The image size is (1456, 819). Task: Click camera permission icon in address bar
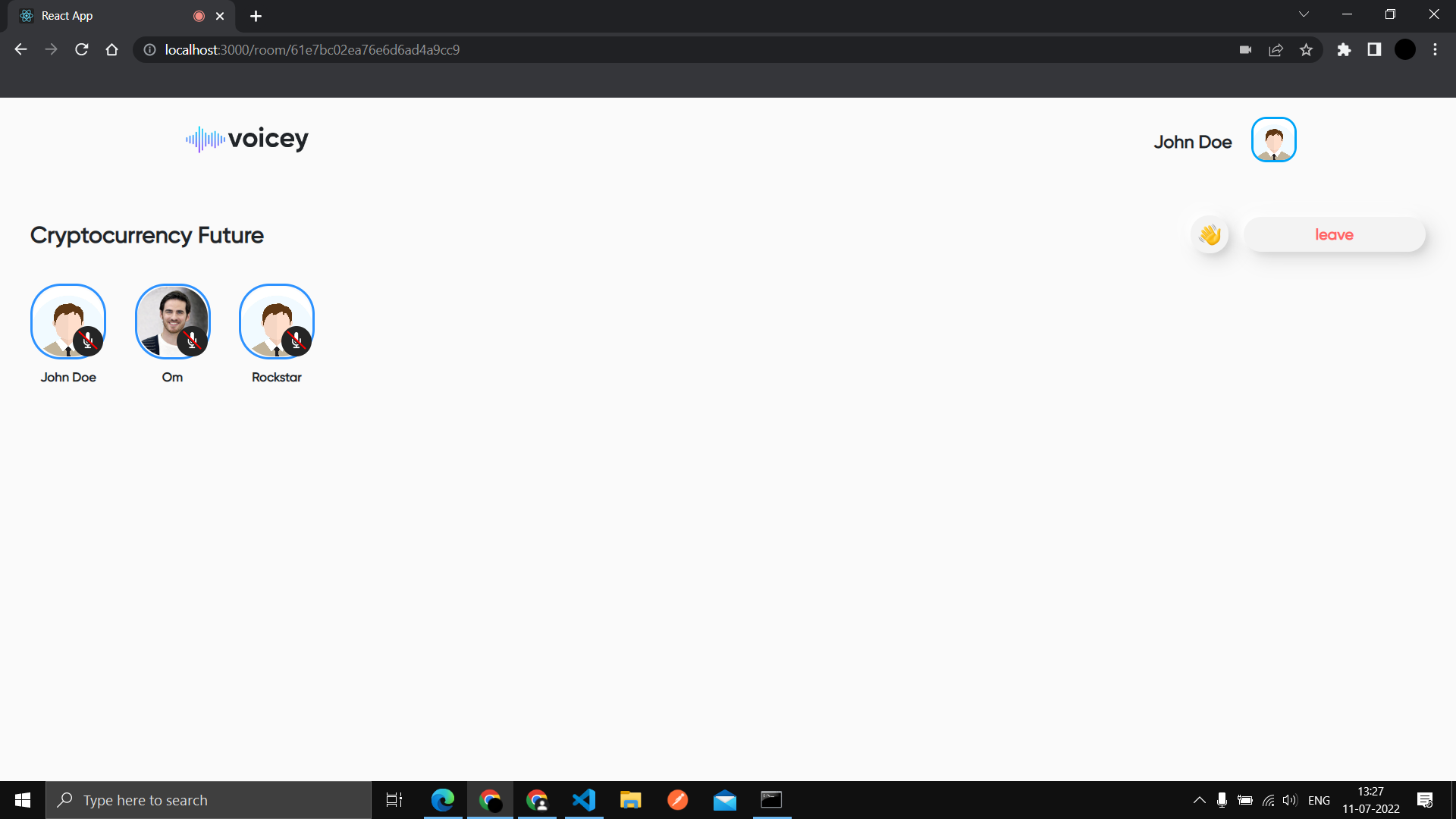click(x=1245, y=50)
